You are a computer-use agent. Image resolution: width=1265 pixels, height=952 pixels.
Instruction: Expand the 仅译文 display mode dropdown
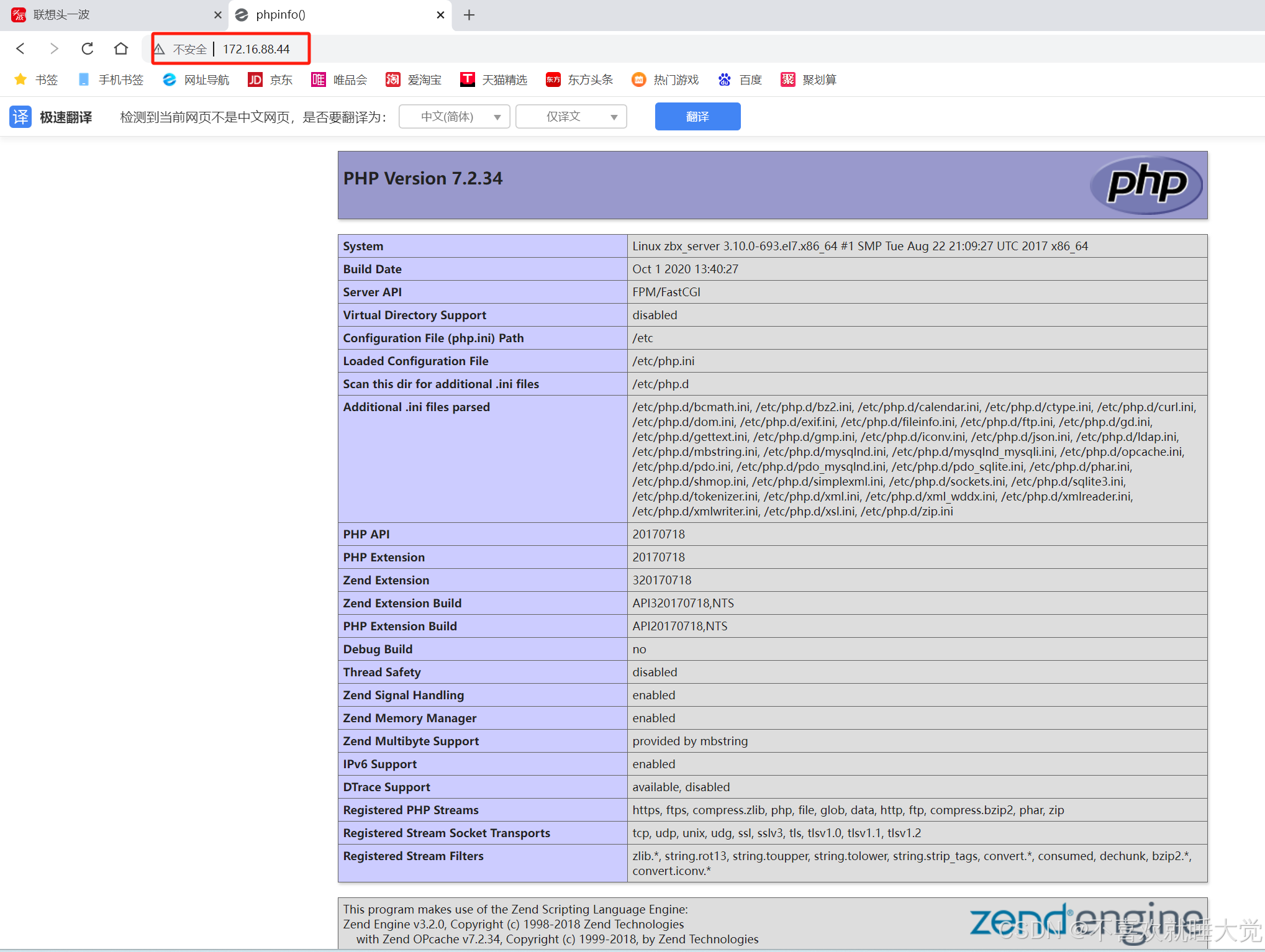click(571, 117)
